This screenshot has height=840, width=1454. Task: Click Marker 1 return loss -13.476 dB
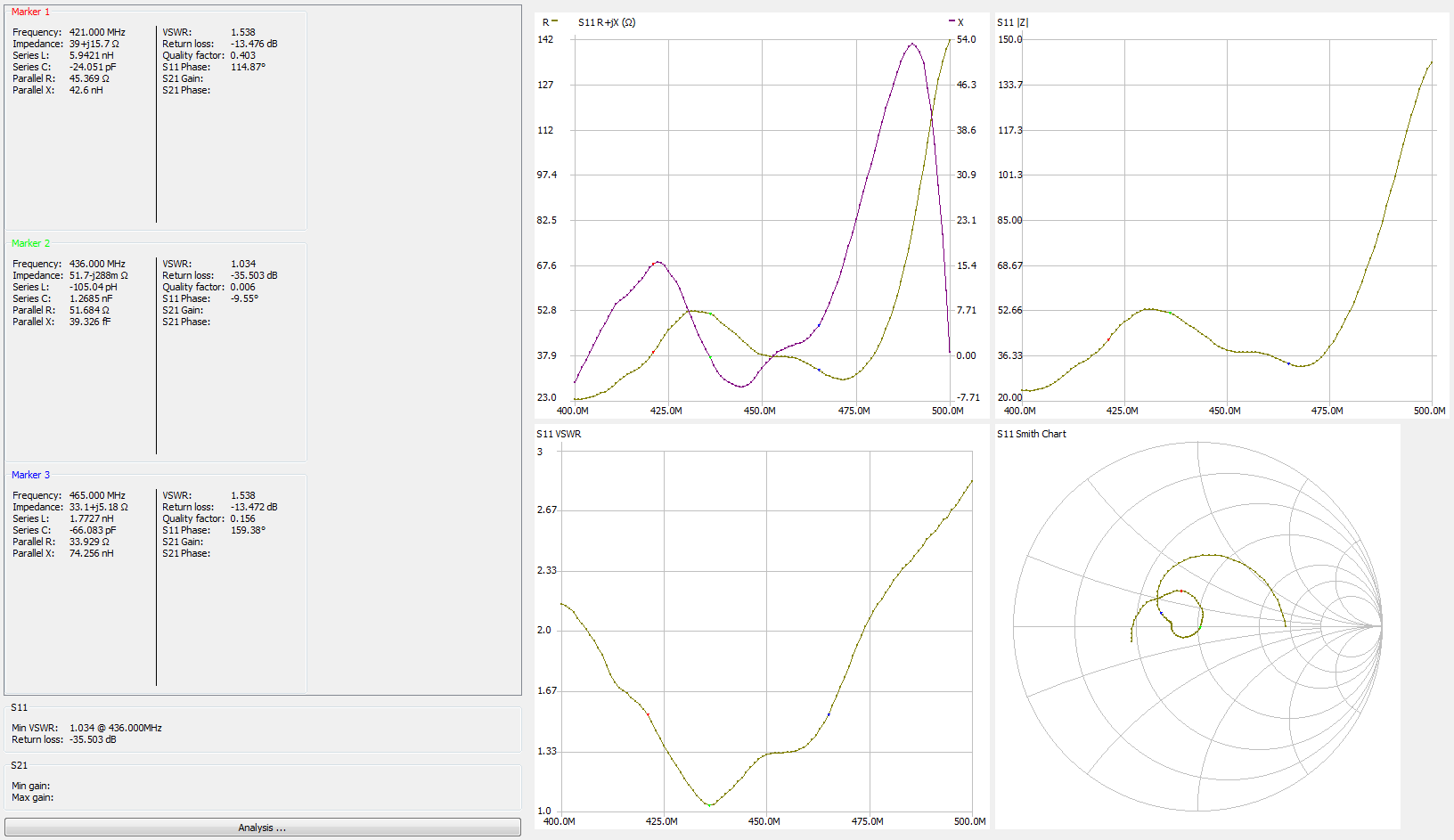coord(254,44)
